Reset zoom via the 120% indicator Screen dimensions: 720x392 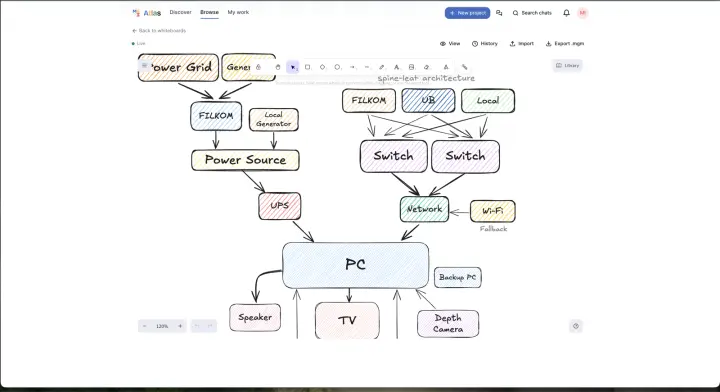(162, 326)
